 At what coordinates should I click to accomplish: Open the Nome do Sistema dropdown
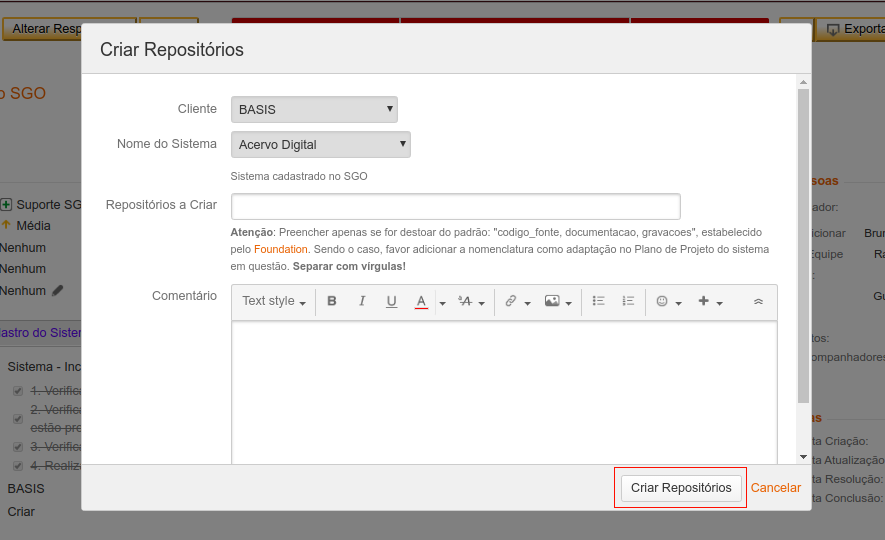pyautogui.click(x=320, y=145)
